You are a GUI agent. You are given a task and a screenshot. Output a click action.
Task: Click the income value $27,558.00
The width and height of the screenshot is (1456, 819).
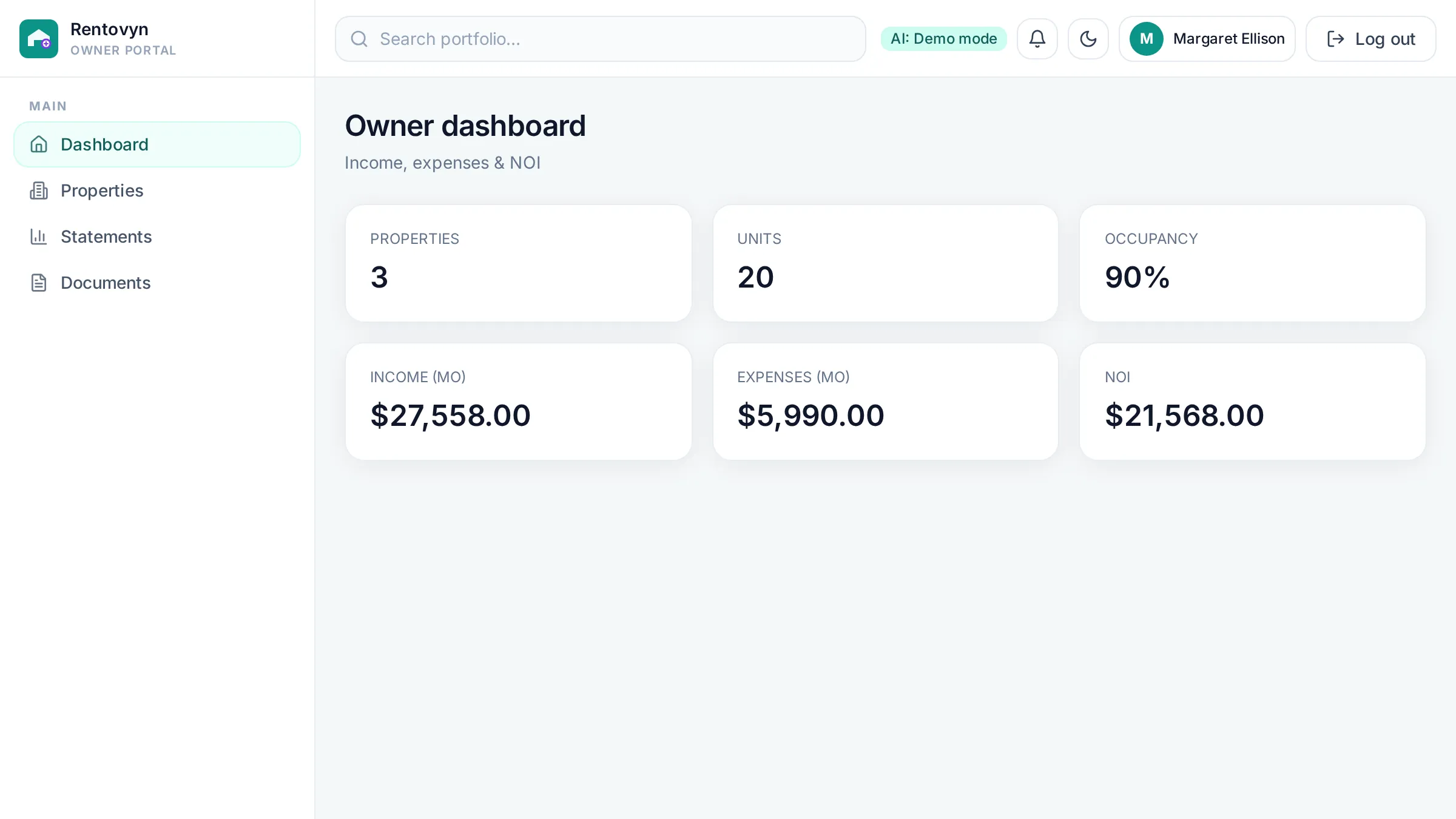point(451,416)
